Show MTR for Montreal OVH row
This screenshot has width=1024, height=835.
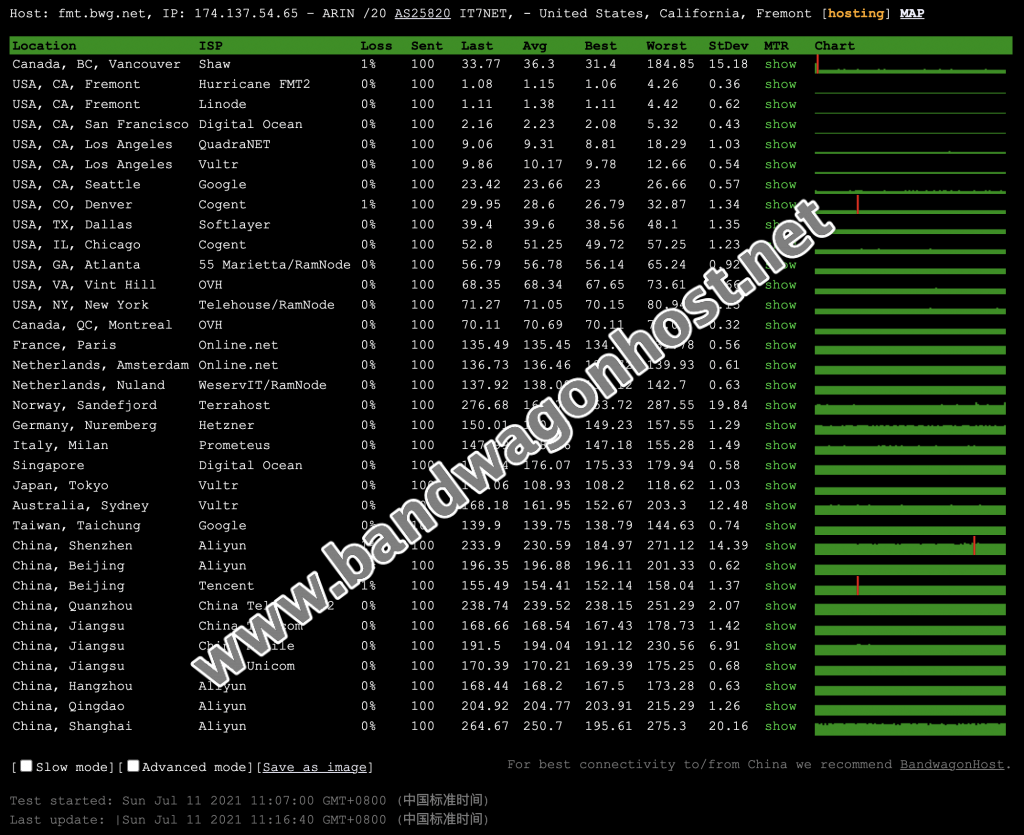coord(780,325)
